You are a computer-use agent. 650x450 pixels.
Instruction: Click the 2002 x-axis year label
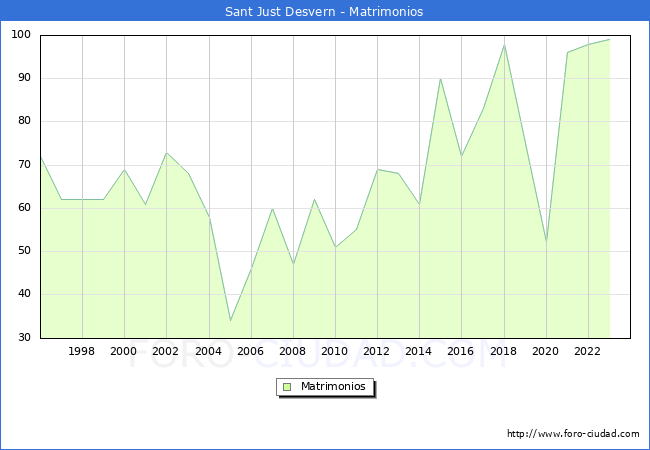tap(166, 351)
